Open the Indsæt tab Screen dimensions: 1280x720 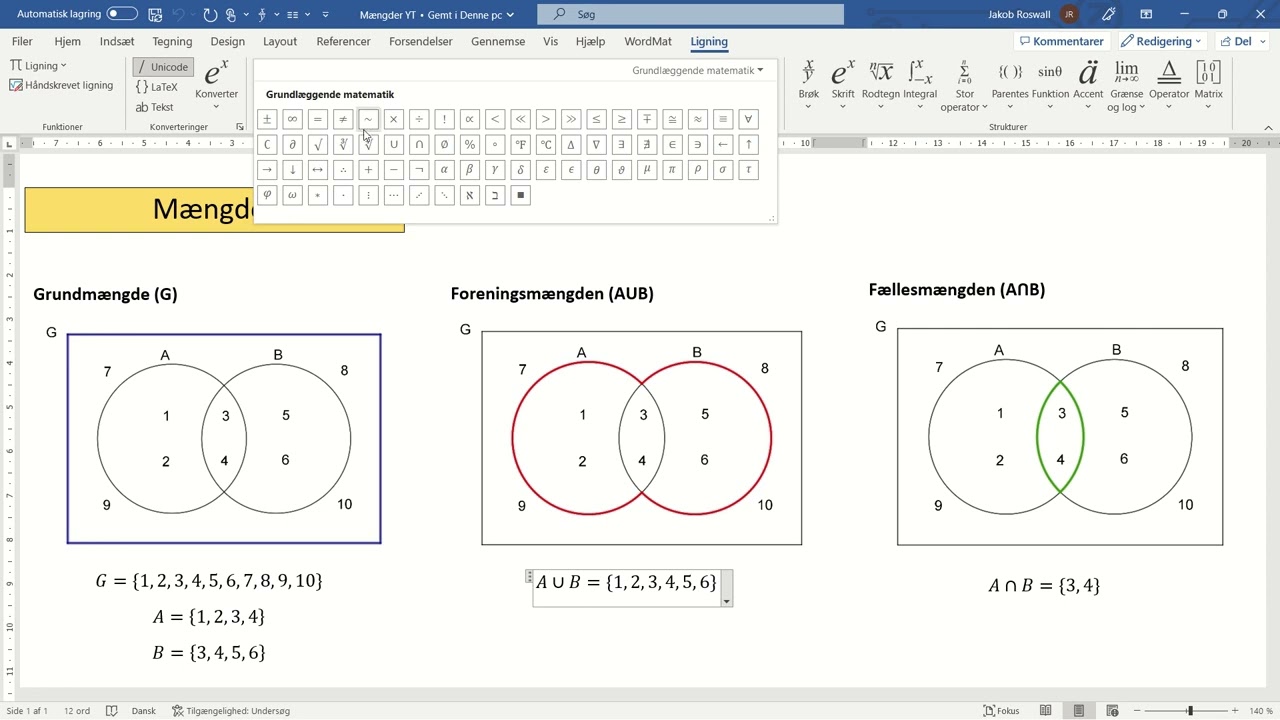coord(117,42)
